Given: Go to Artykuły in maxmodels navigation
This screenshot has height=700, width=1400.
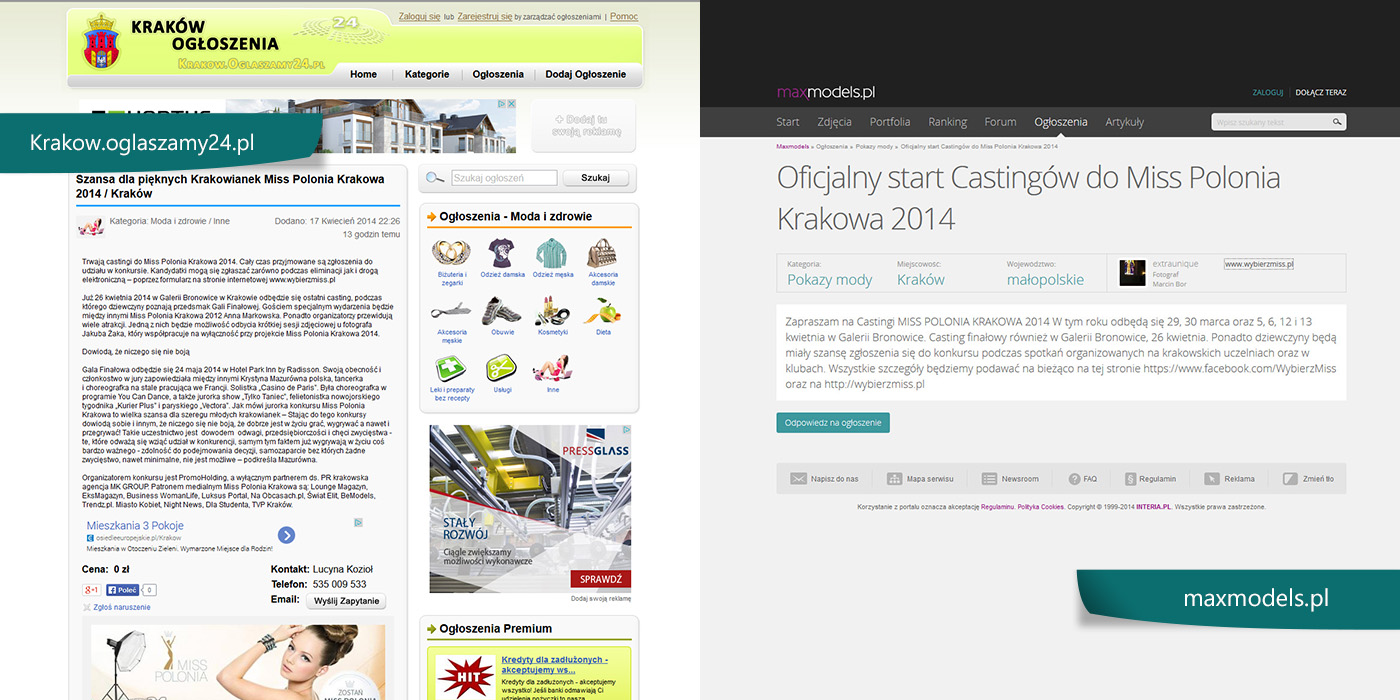Looking at the screenshot, I should click(1124, 122).
